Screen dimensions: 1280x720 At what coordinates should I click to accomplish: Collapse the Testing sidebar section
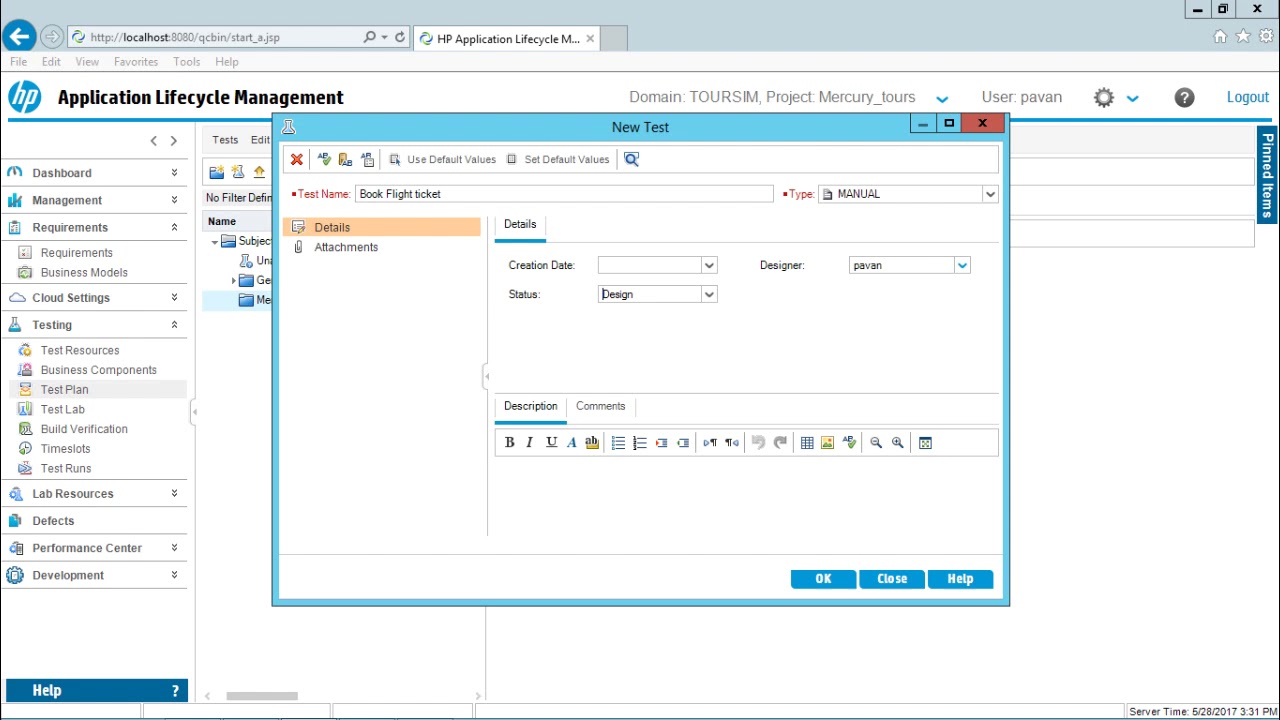pos(174,325)
